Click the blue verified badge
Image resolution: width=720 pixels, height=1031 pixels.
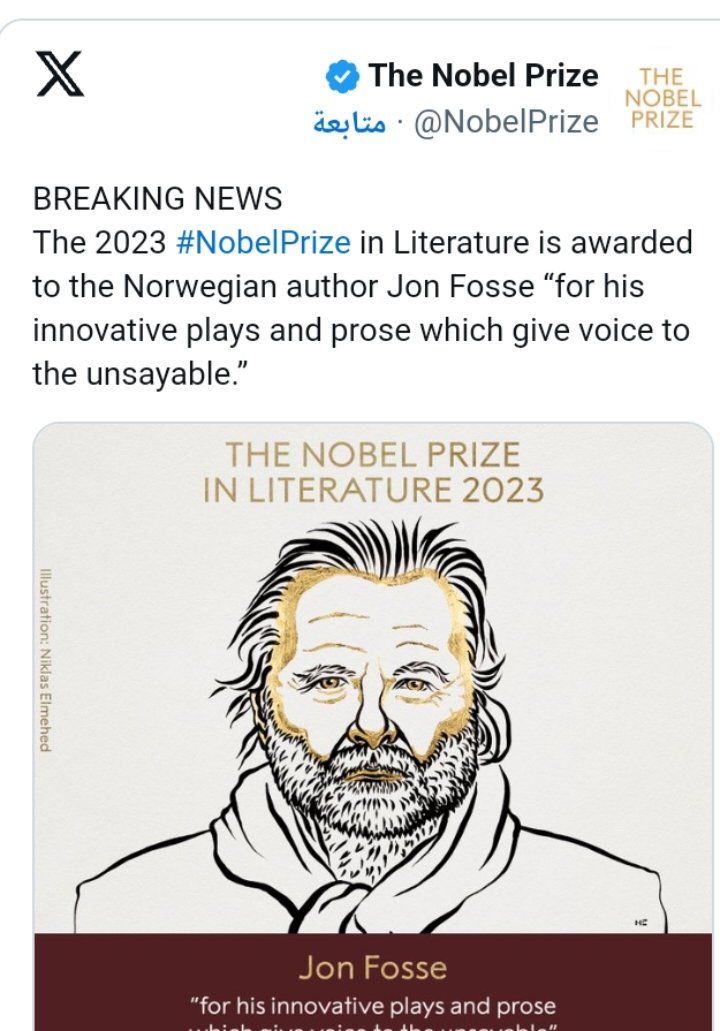(x=343, y=76)
